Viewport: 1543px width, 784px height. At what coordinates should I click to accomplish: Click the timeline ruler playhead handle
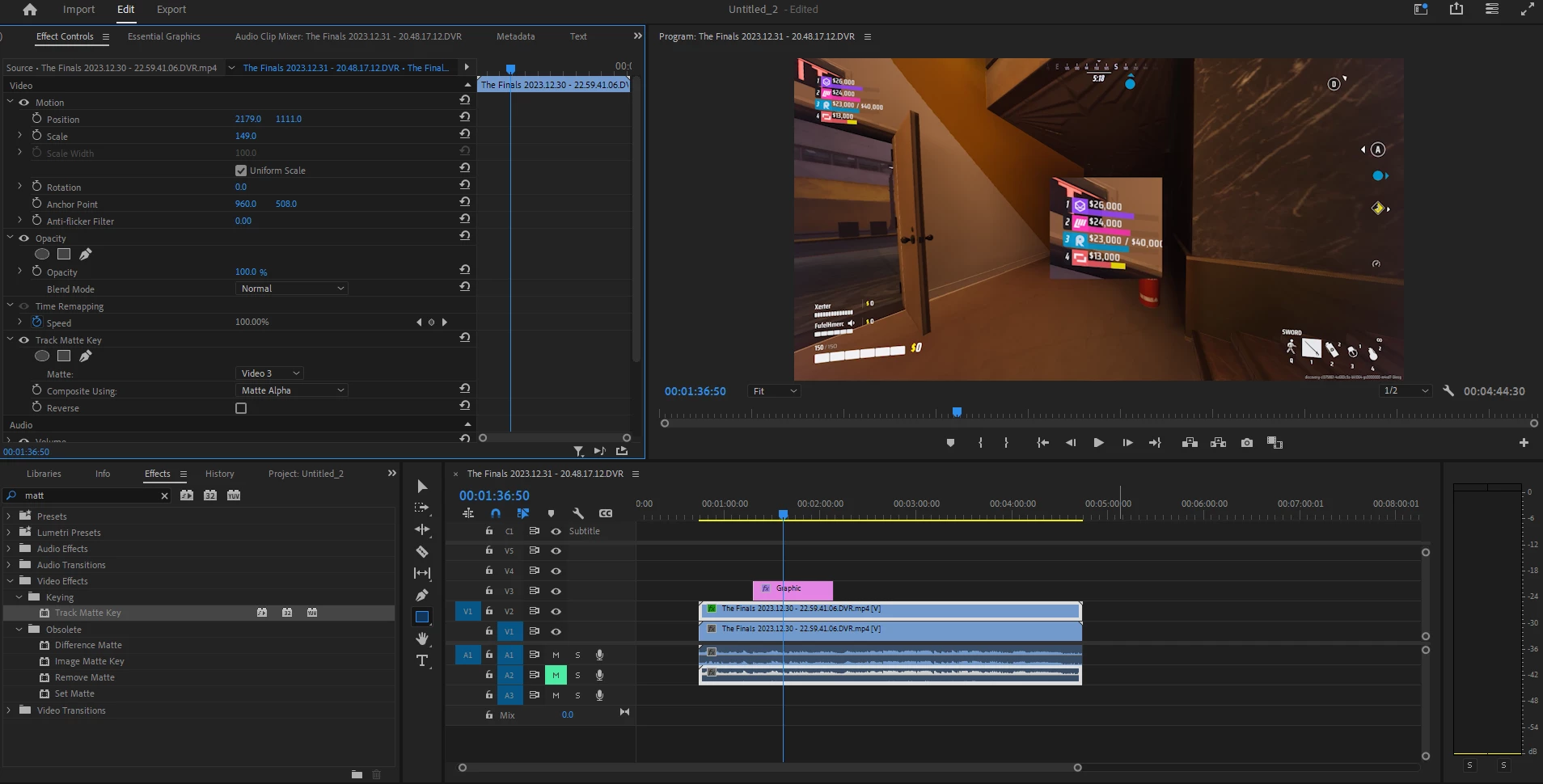783,514
